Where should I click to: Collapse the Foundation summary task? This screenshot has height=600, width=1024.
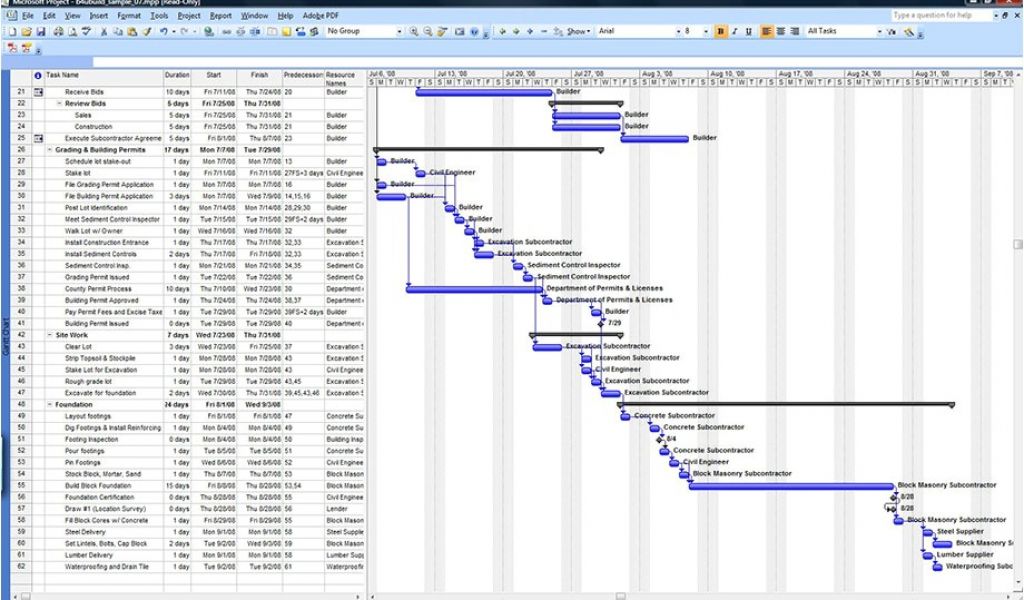coord(50,405)
